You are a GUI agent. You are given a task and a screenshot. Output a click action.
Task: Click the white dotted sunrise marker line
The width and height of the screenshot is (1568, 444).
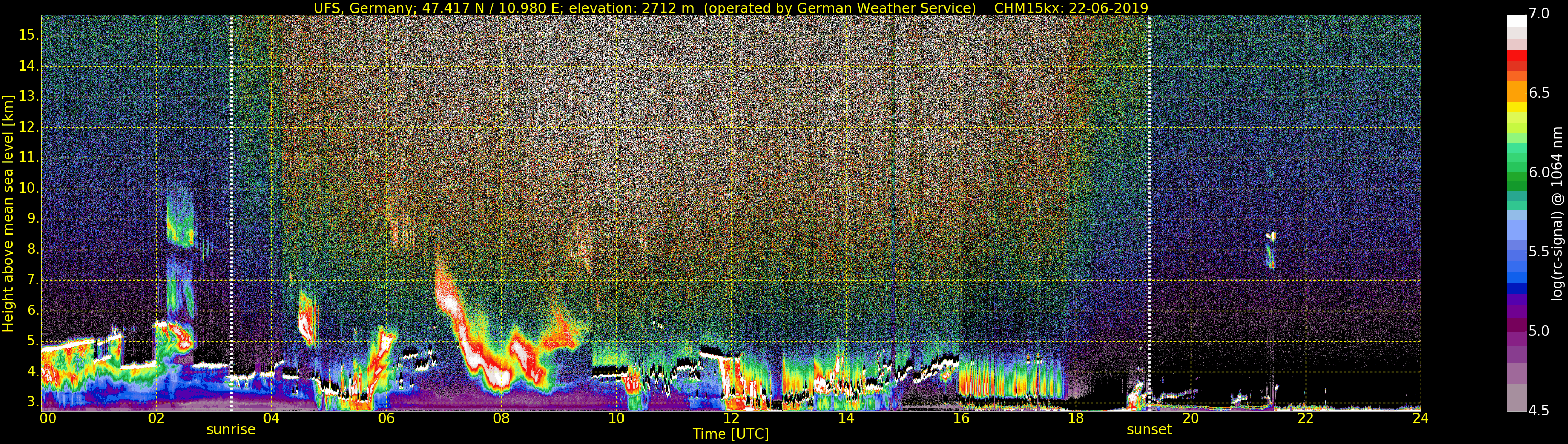point(232,213)
